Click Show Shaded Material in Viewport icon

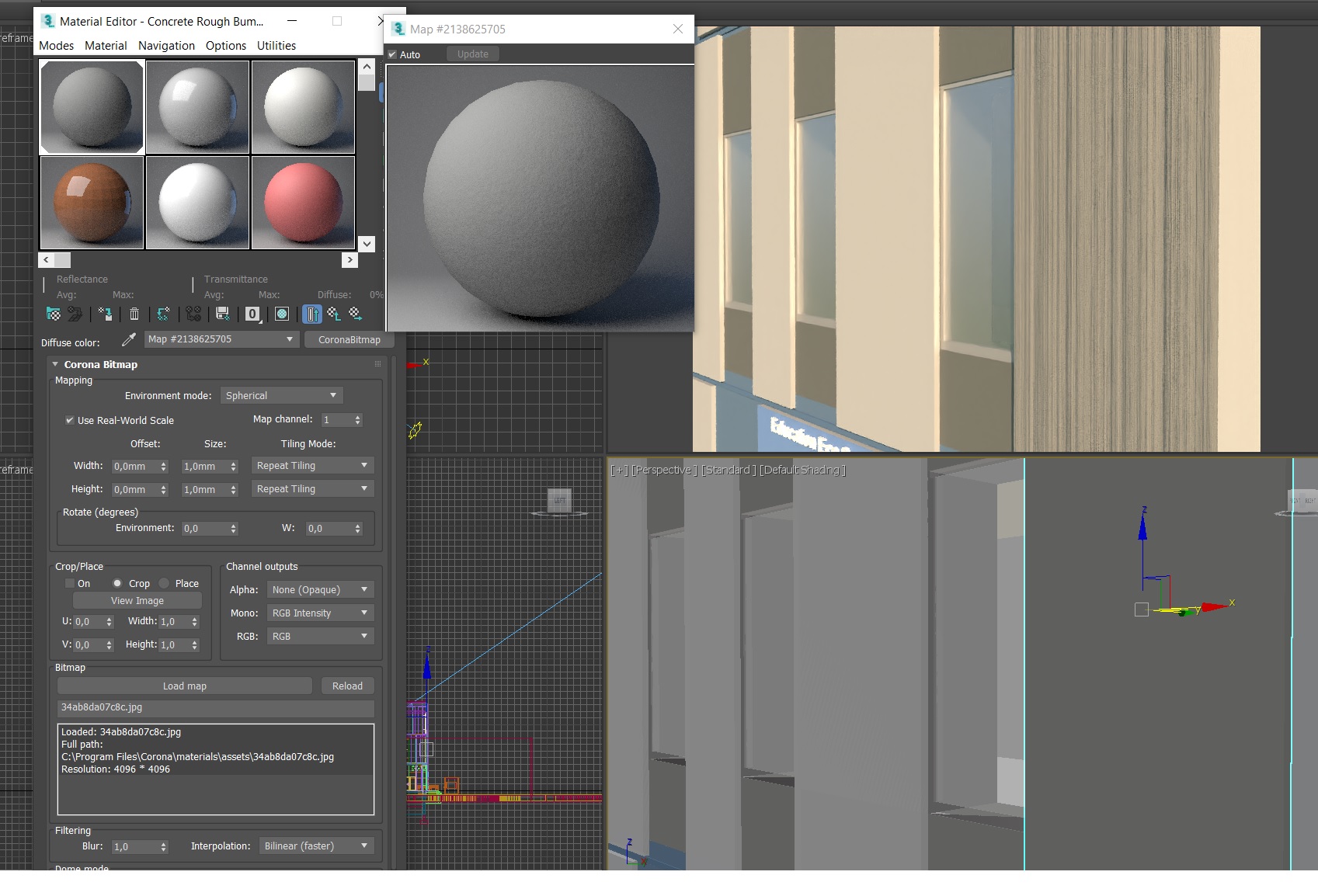pyautogui.click(x=282, y=314)
